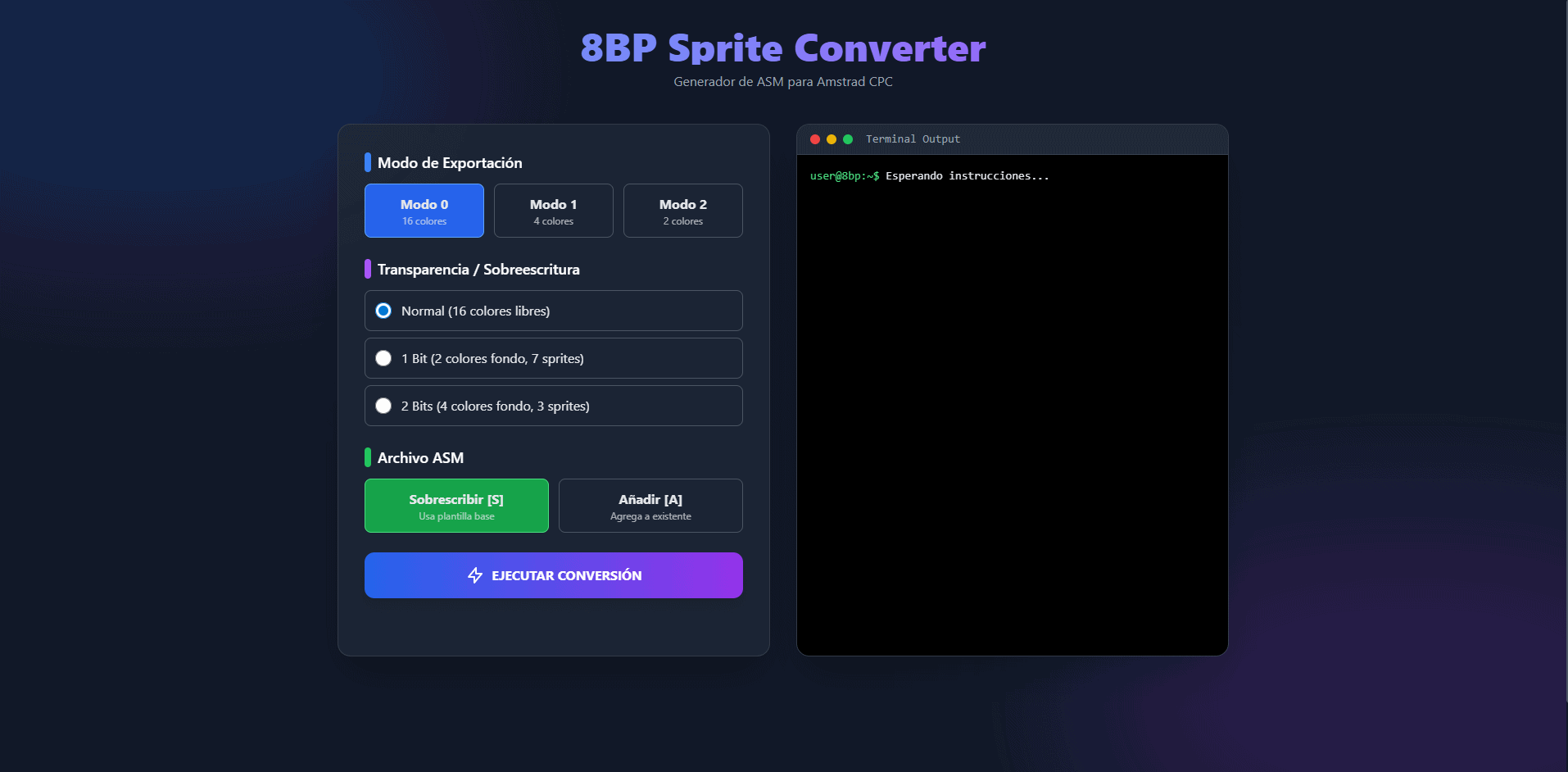Choose Modo 2 with 2 colores
The height and width of the screenshot is (772, 1568).
683,211
